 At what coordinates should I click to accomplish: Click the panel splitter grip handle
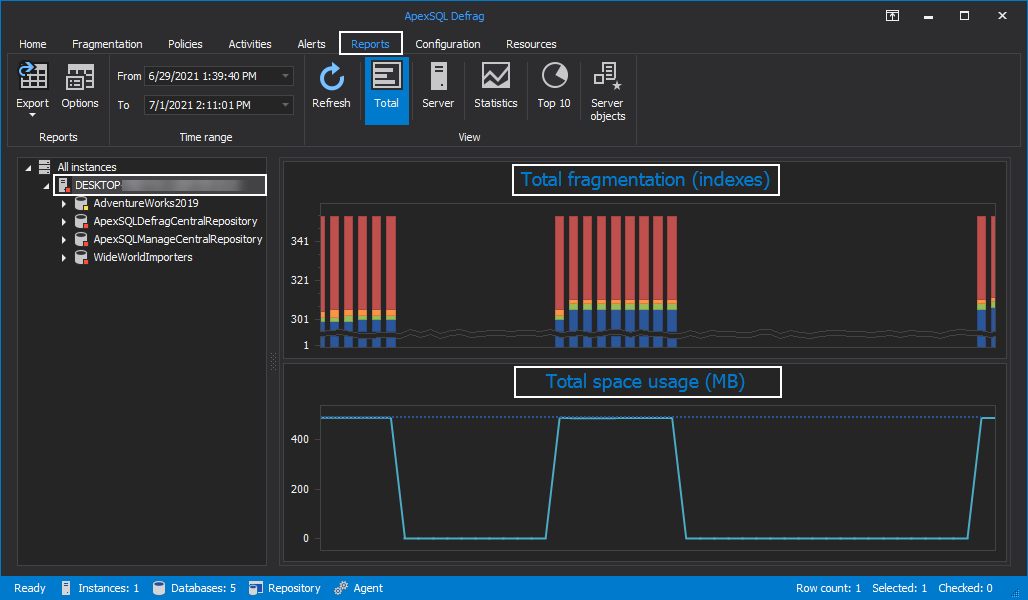click(x=273, y=361)
